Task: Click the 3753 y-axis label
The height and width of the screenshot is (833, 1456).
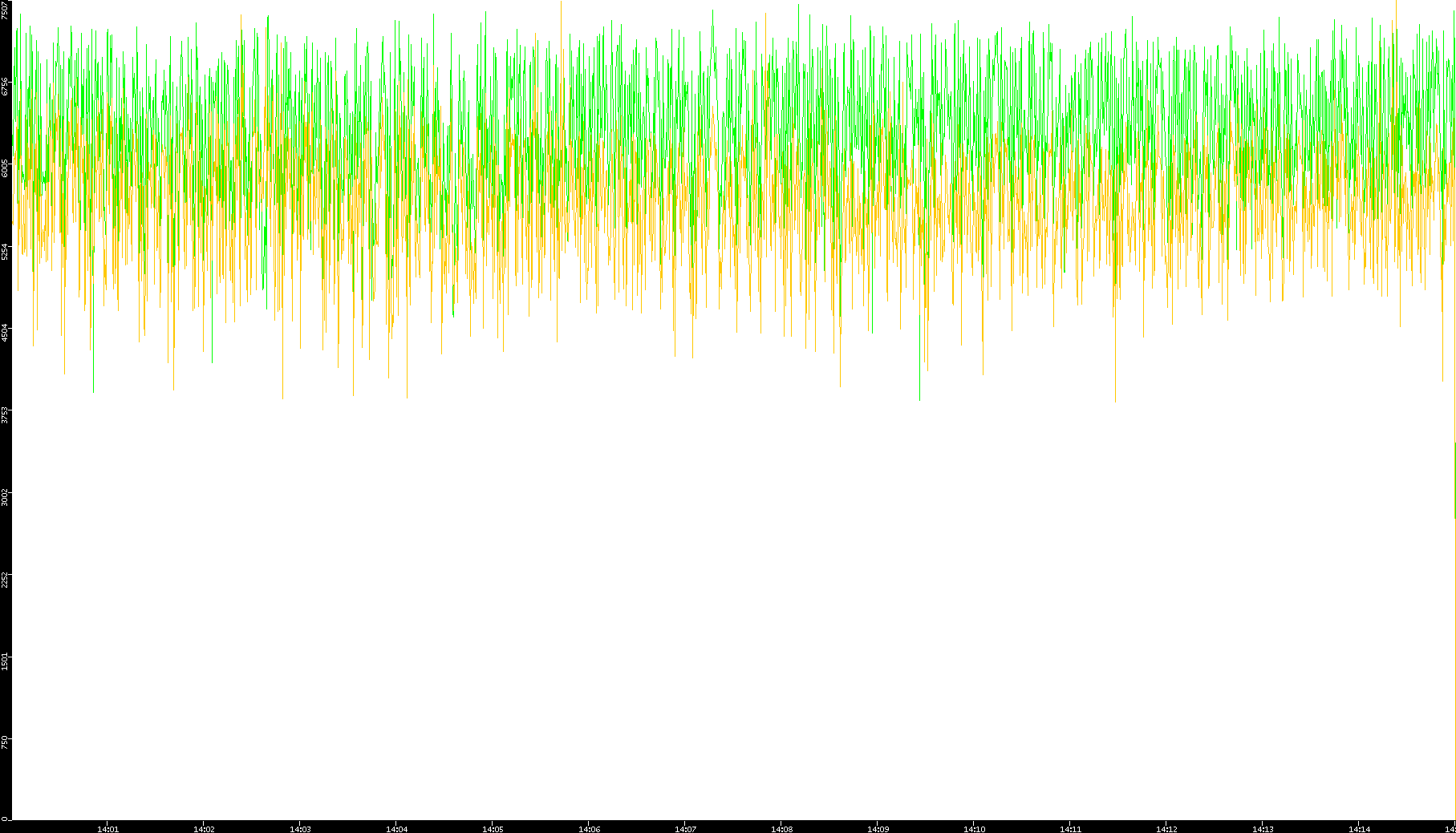Action: pyautogui.click(x=6, y=414)
